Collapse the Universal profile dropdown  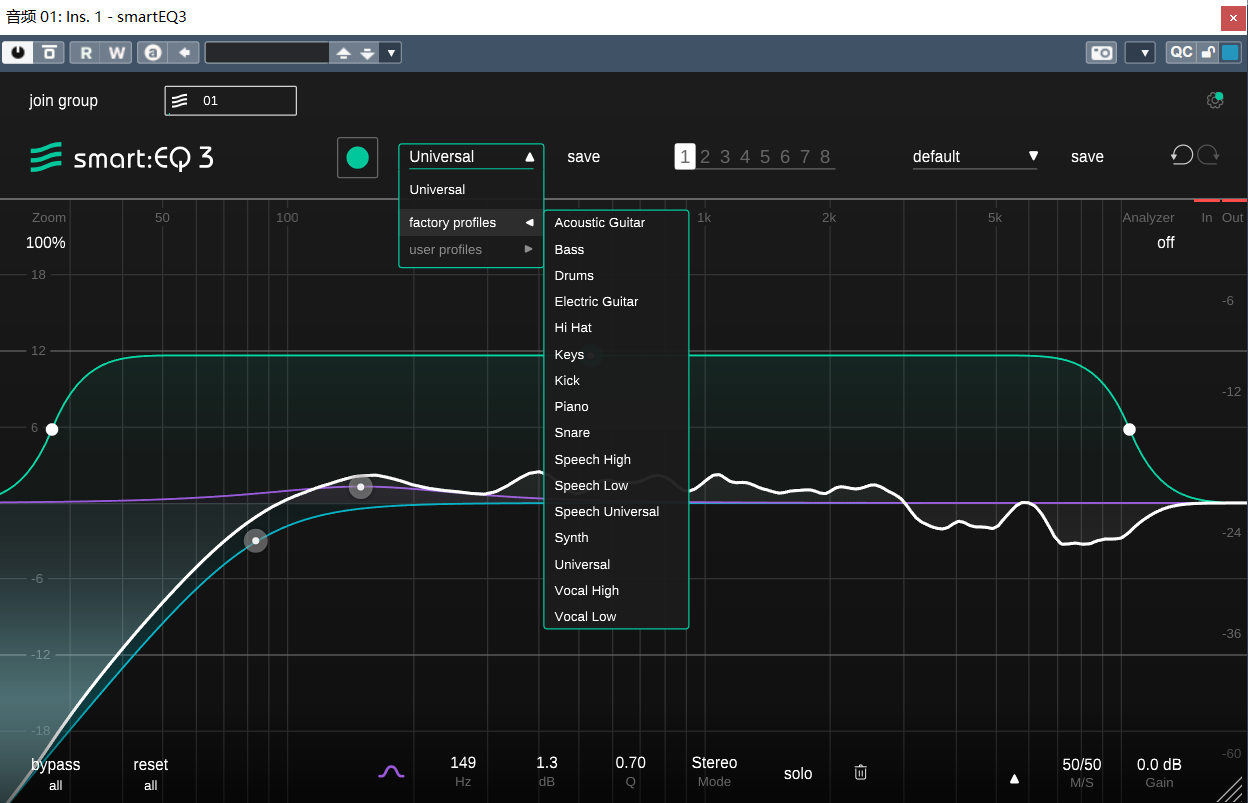tap(471, 157)
